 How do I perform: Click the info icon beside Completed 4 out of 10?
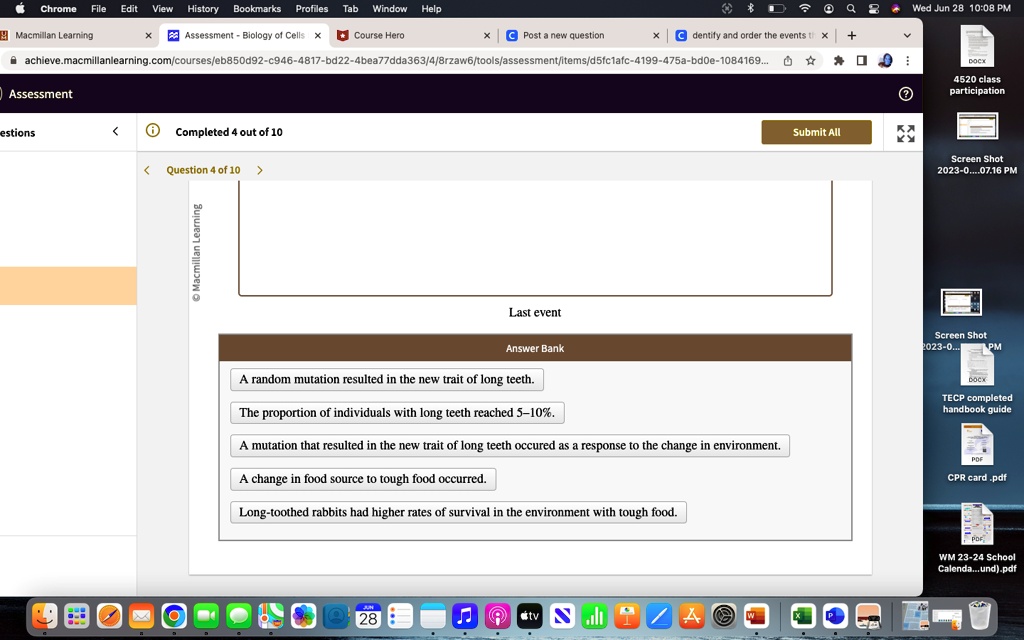(x=151, y=130)
